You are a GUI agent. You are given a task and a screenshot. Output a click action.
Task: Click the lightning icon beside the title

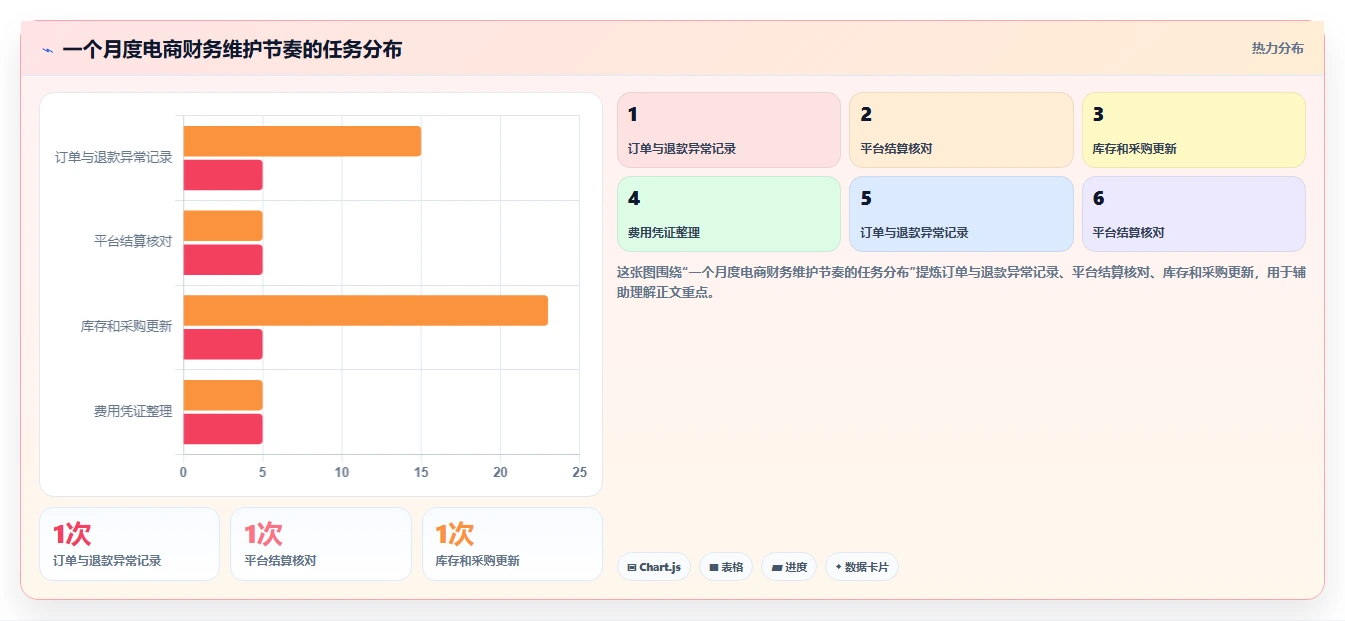point(47,50)
